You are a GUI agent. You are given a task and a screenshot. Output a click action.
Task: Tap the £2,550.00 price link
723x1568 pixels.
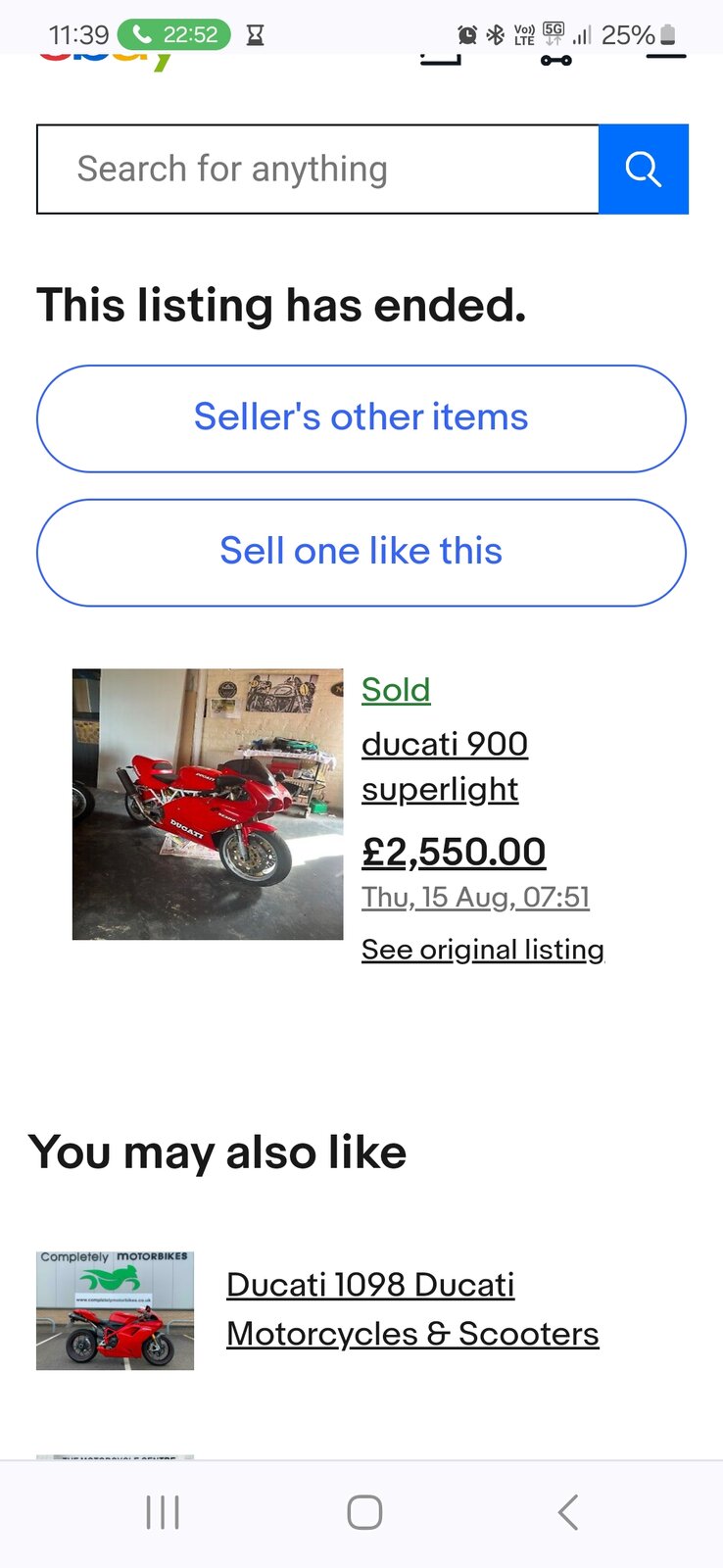click(454, 852)
